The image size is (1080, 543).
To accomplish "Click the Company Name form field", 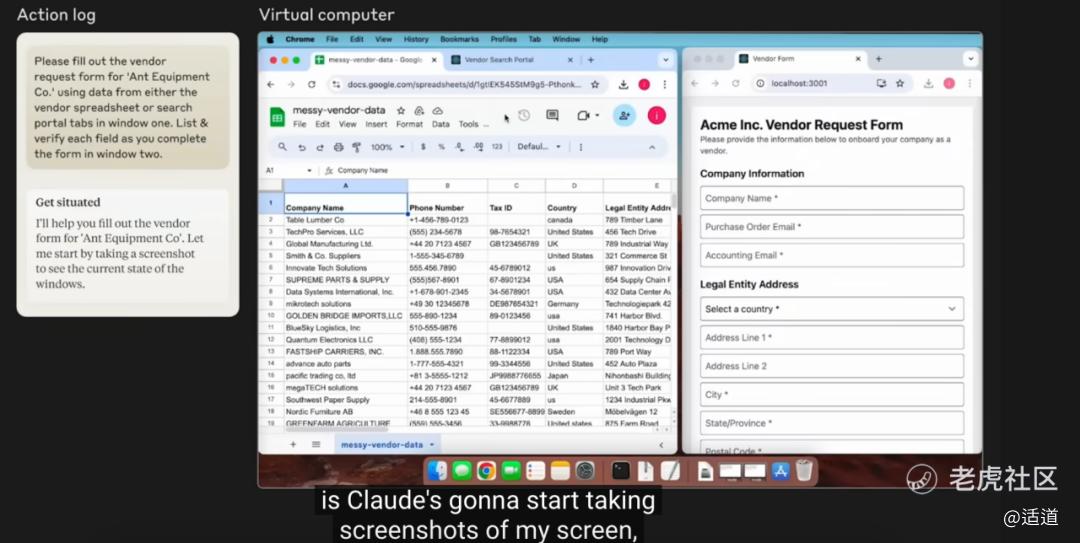I will coord(831,198).
